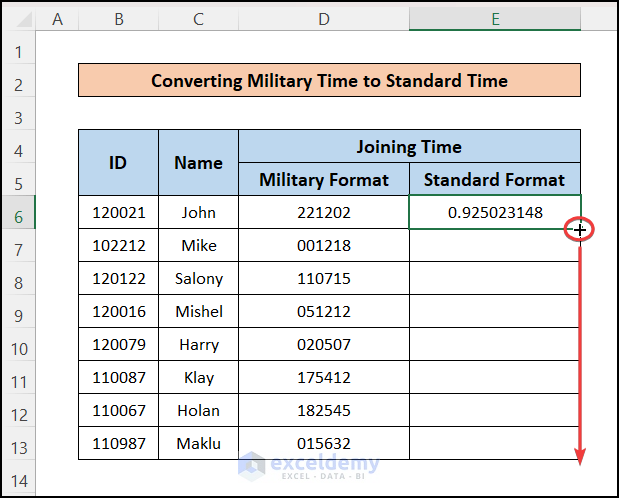
Task: Select name cell Holan
Action: (x=198, y=410)
